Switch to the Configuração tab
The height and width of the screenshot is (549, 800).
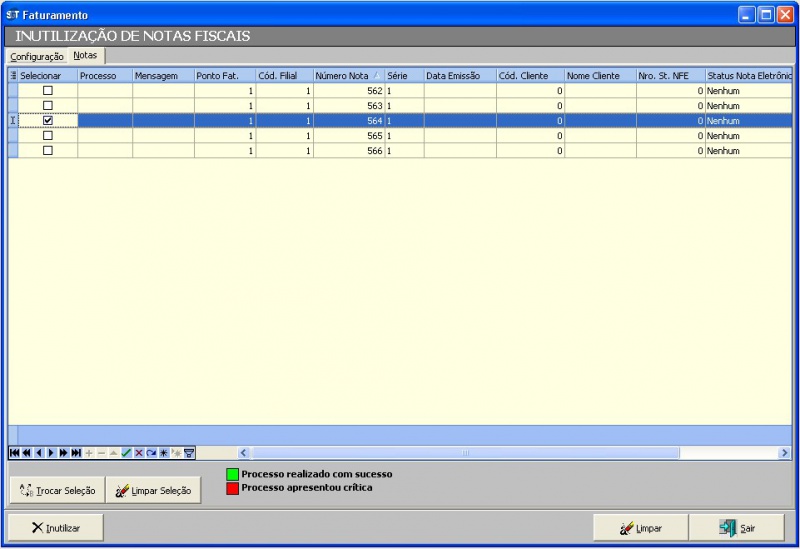[37, 57]
